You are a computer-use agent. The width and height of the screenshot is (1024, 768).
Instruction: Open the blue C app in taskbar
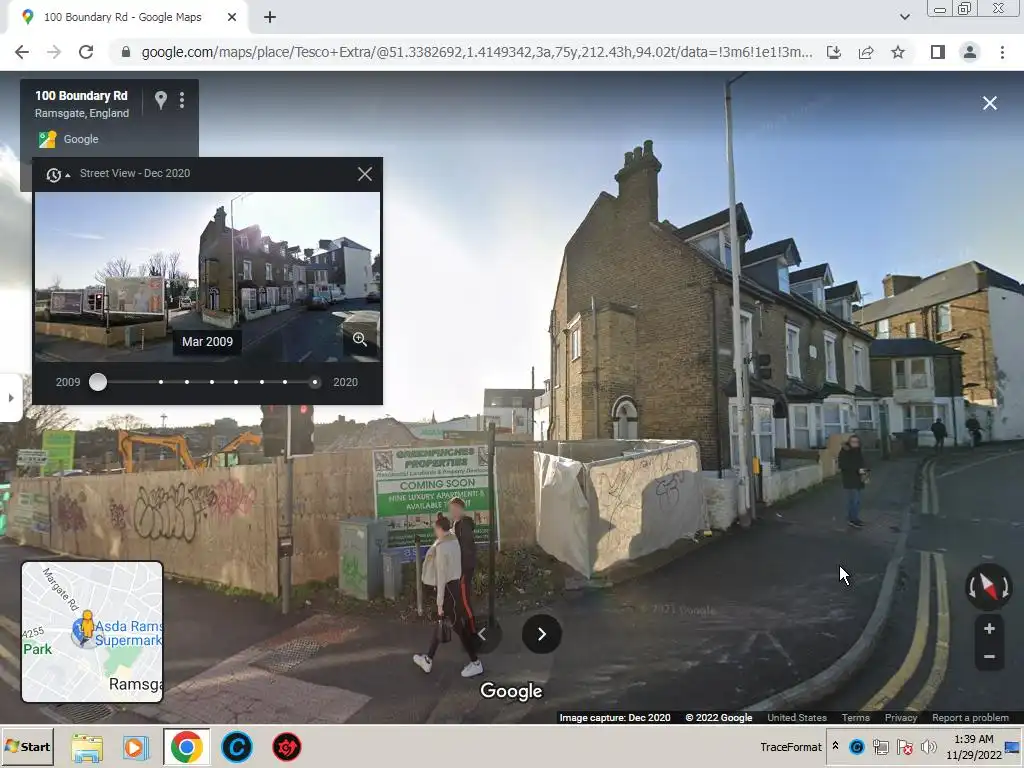[236, 748]
